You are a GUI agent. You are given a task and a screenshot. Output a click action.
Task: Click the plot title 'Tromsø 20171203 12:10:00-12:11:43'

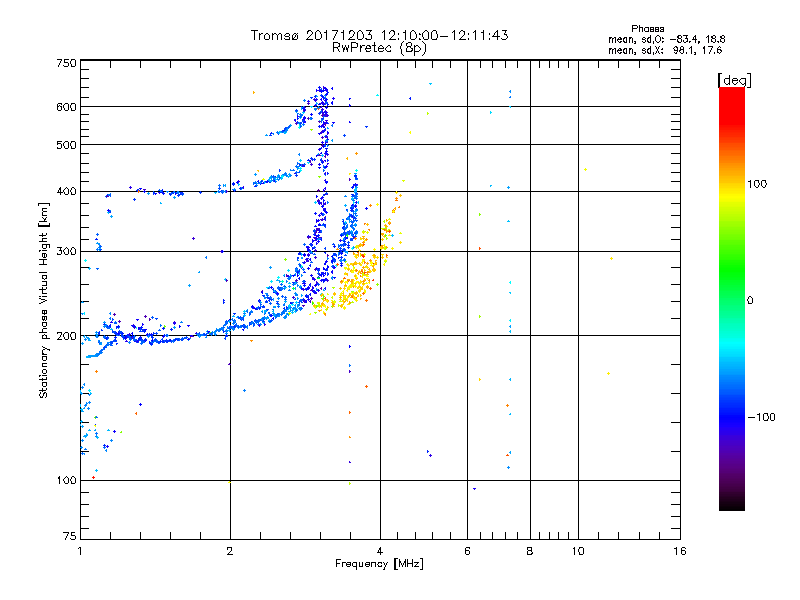pos(379,35)
